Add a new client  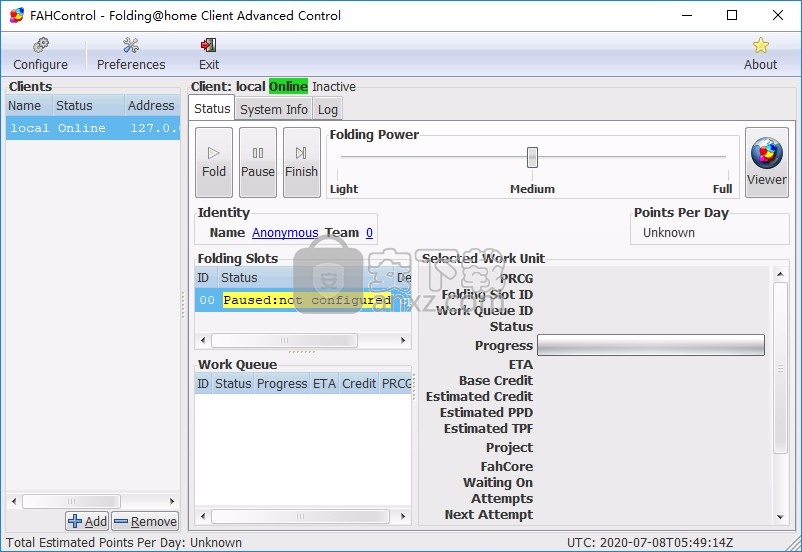(x=87, y=521)
